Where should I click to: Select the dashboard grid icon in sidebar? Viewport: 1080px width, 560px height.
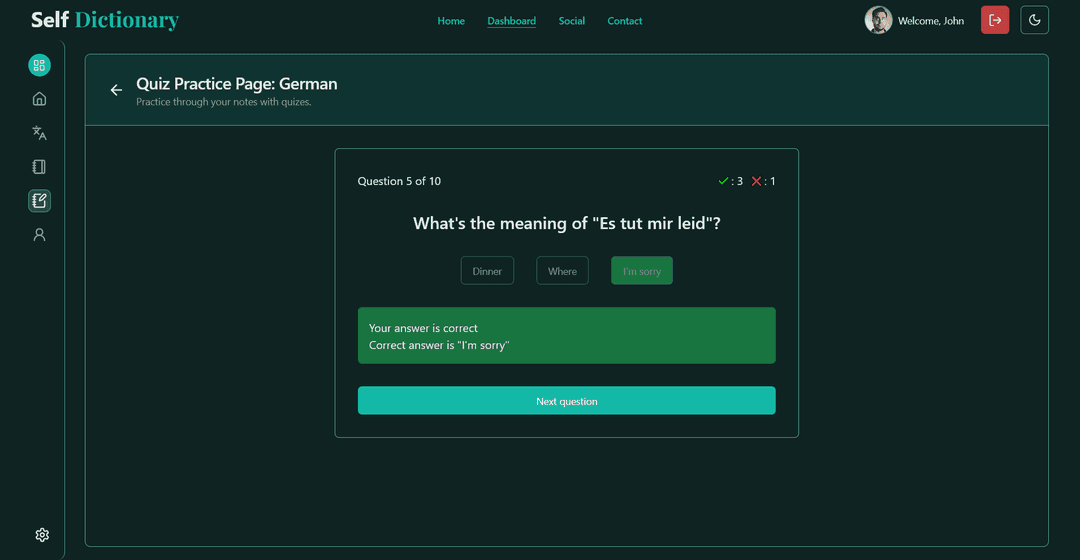click(39, 65)
